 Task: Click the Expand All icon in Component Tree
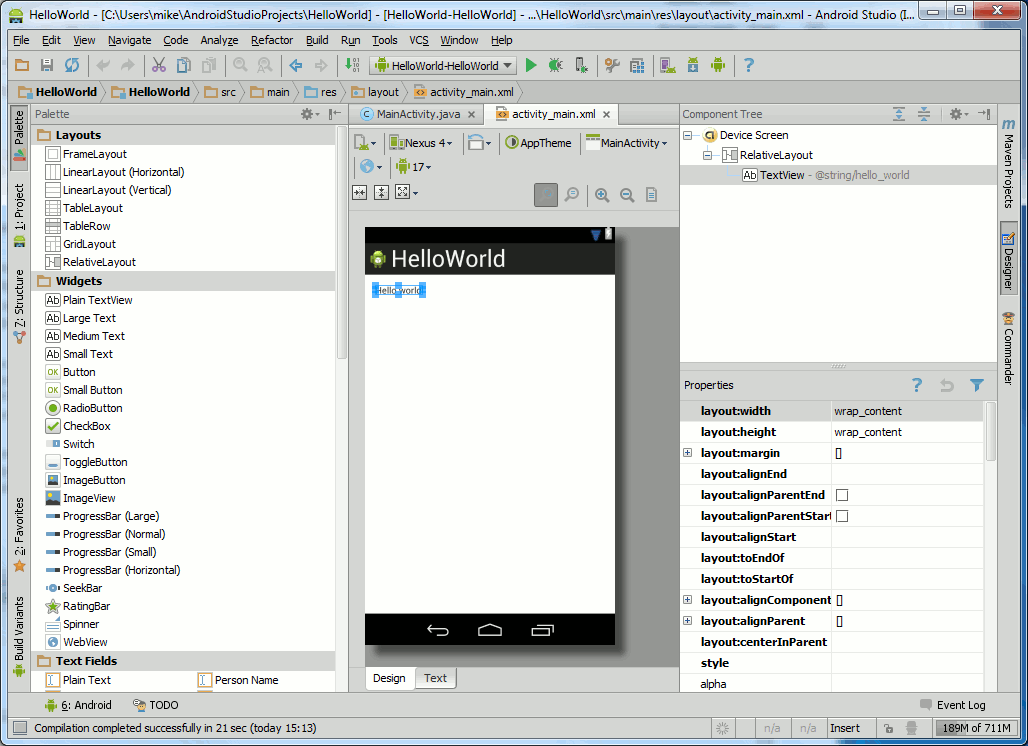[899, 114]
